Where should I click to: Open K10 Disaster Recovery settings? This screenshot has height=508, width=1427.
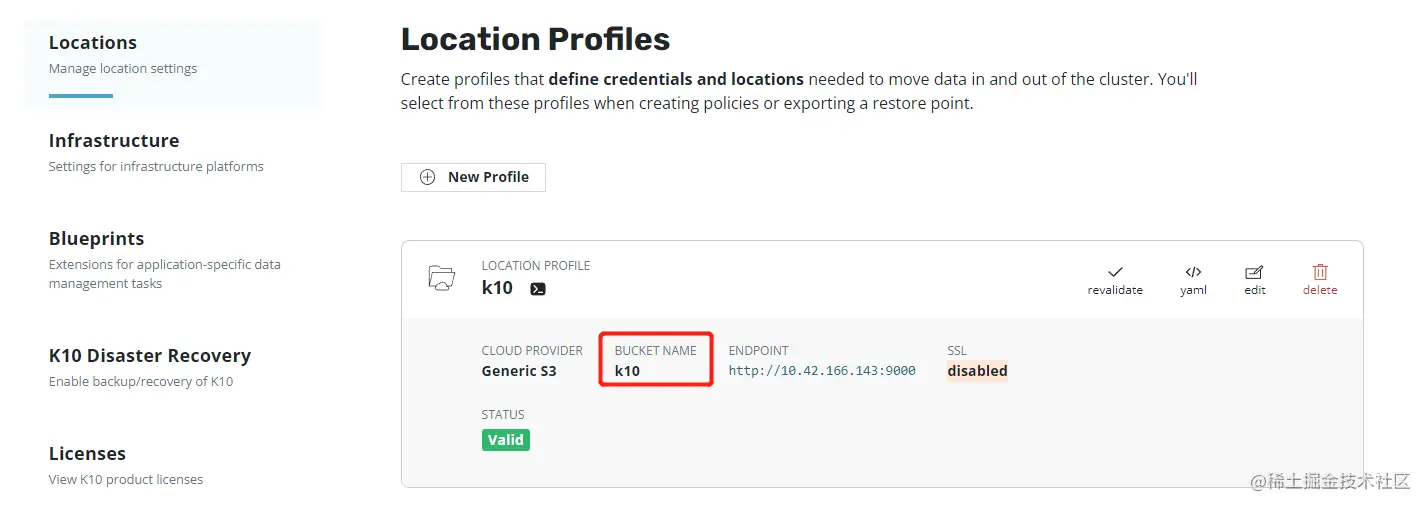point(150,356)
